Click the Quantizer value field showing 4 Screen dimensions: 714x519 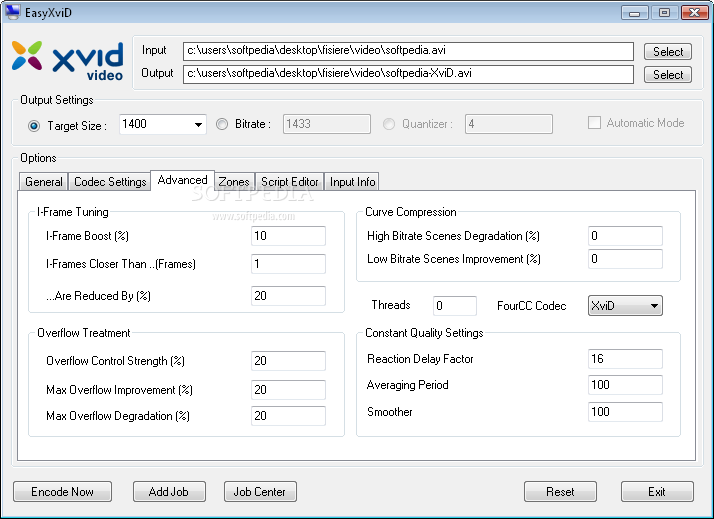coord(509,124)
